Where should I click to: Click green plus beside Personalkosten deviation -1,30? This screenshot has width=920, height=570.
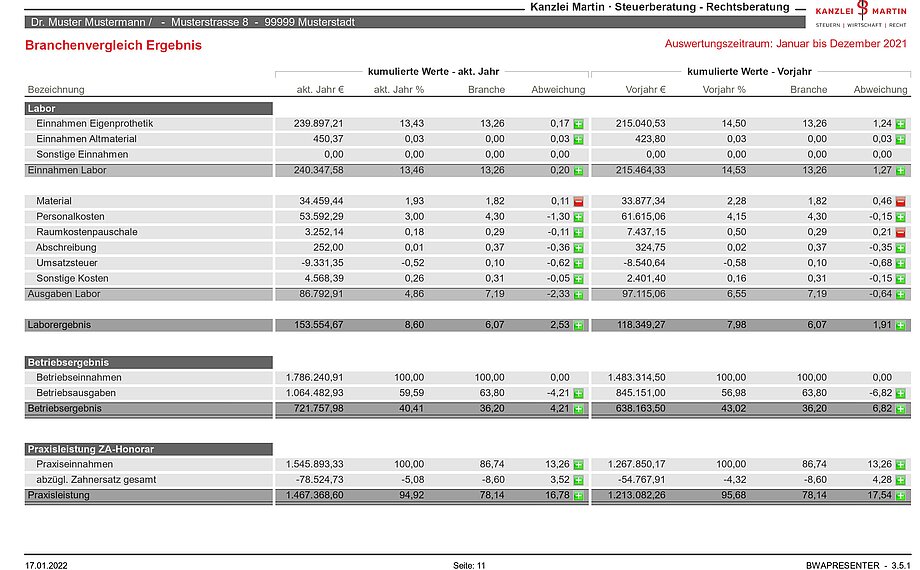point(579,217)
